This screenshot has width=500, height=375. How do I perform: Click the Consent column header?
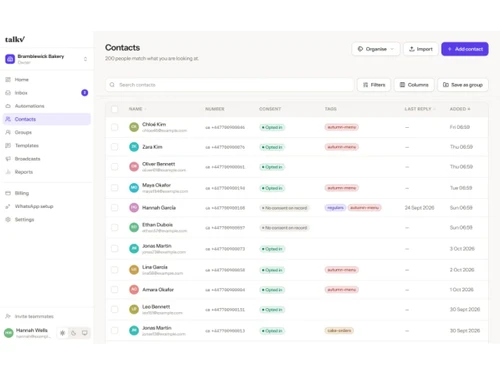coord(270,109)
